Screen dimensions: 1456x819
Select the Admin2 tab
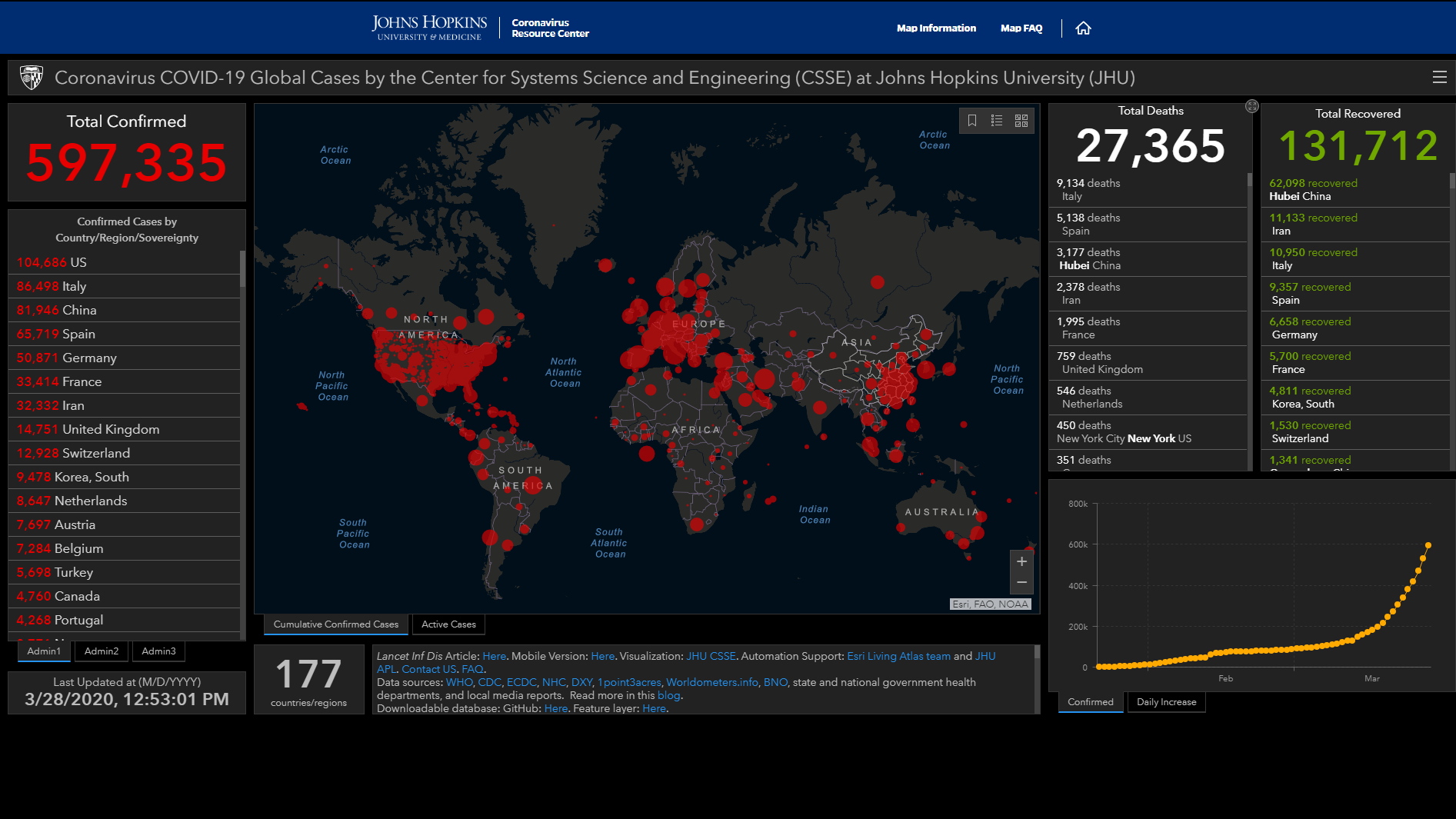tap(102, 651)
